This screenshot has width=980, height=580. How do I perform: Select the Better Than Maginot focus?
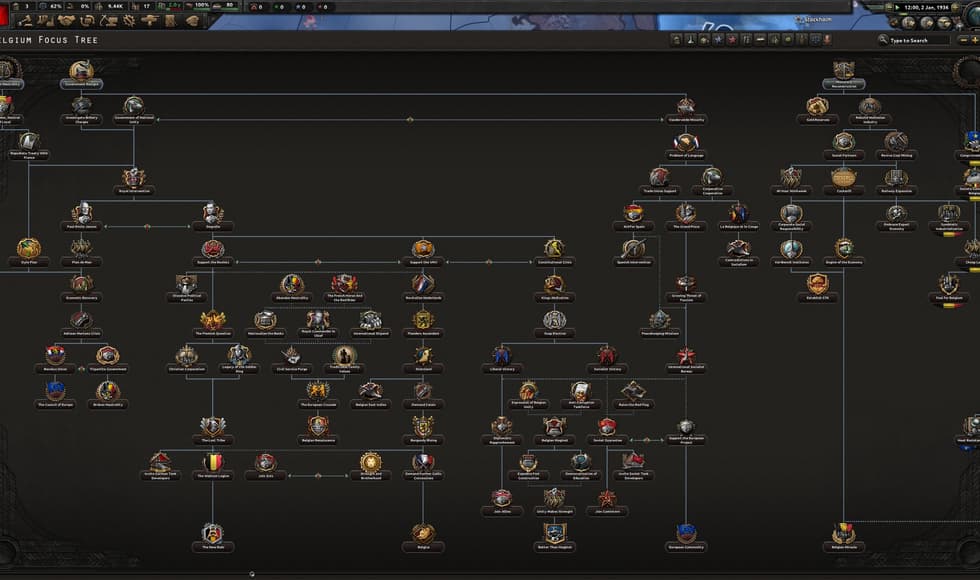pos(554,538)
